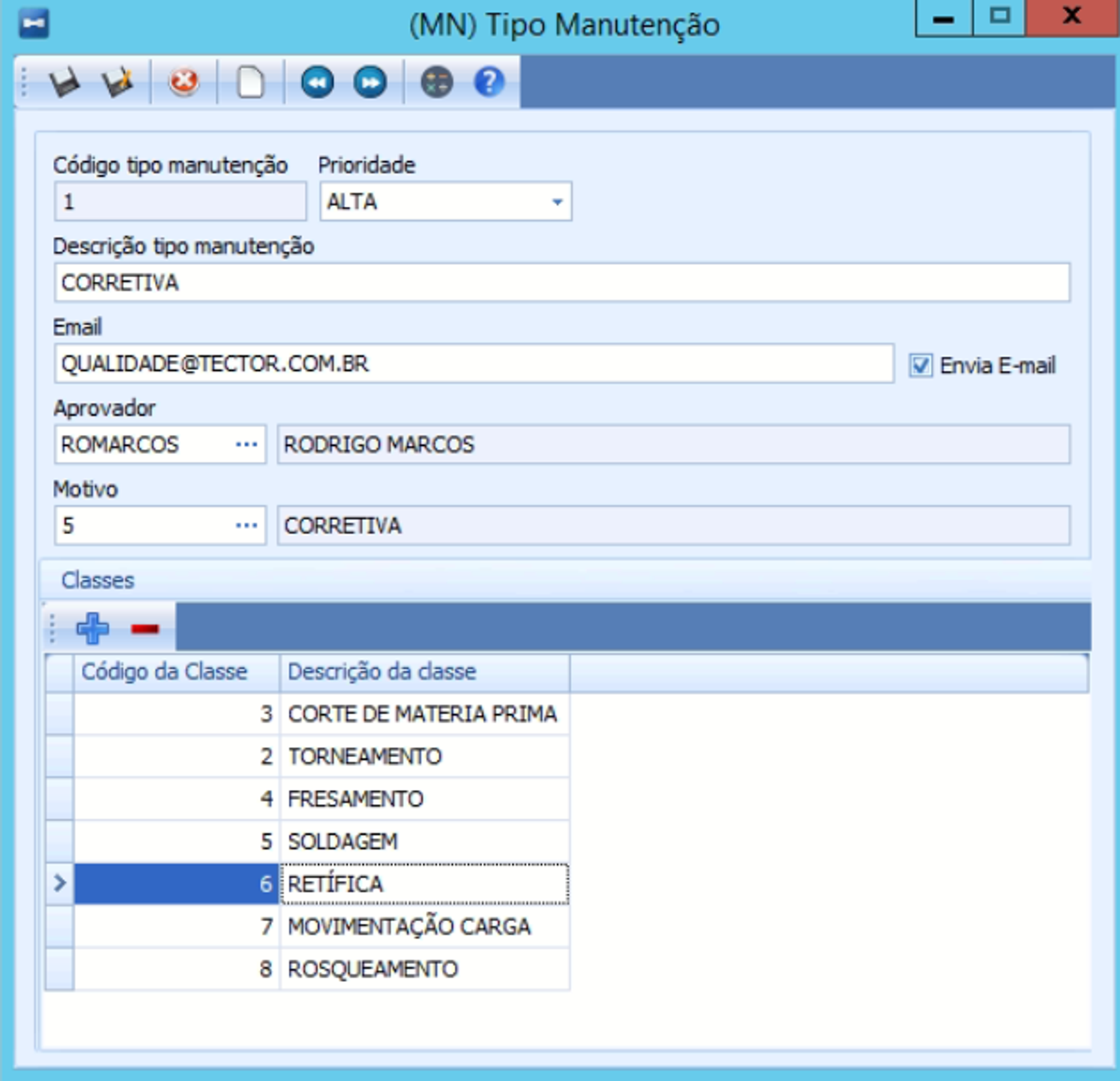Click the Motivo description field CORRETIVA
The width and height of the screenshot is (1120, 1081).
tap(674, 525)
